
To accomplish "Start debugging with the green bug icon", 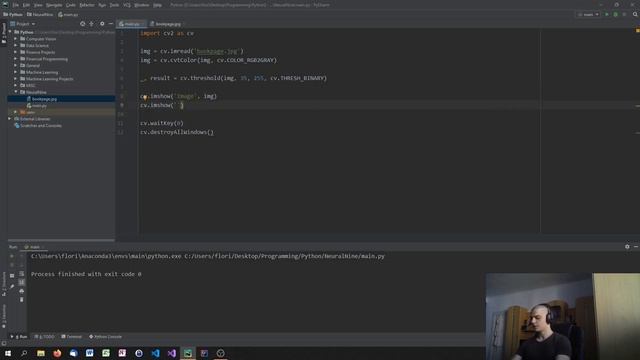I will point(616,14).
